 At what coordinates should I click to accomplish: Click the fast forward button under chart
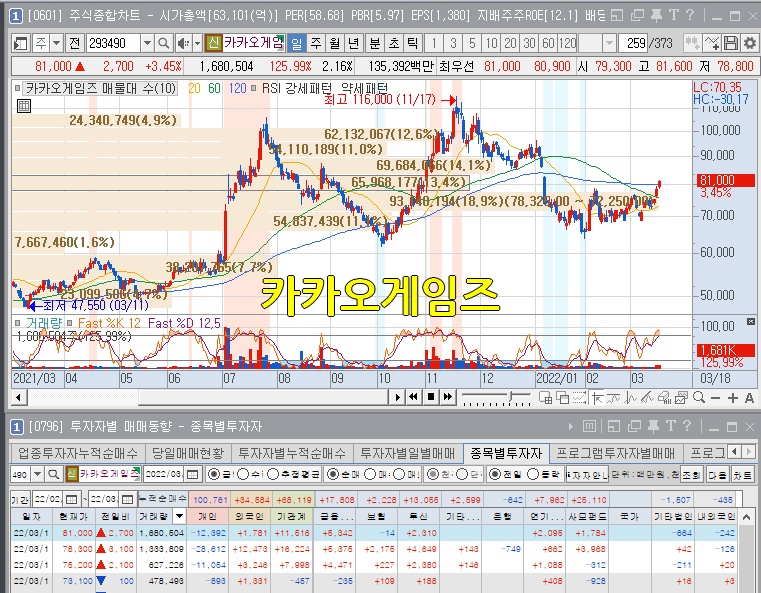[x=447, y=397]
